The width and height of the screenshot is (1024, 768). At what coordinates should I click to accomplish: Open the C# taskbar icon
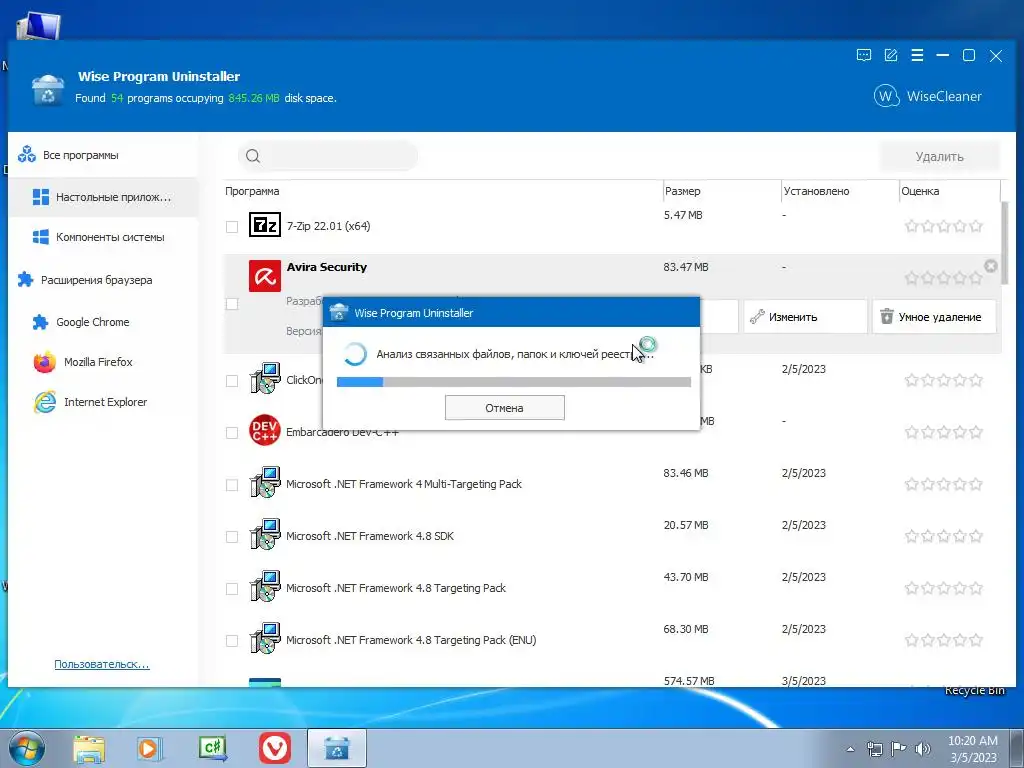[x=213, y=748]
